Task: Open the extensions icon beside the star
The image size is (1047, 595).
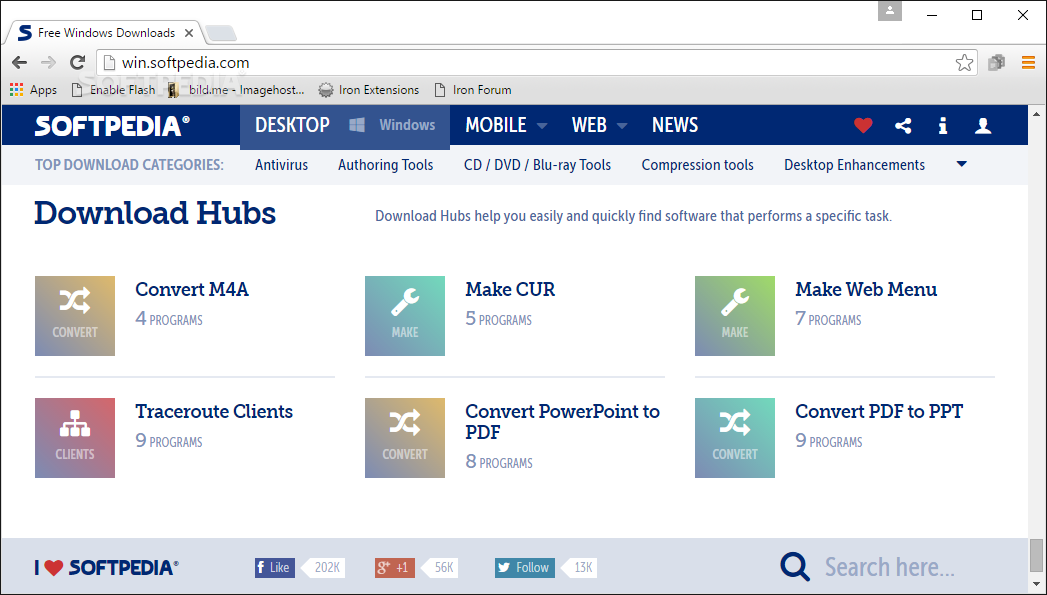Action: tap(997, 63)
